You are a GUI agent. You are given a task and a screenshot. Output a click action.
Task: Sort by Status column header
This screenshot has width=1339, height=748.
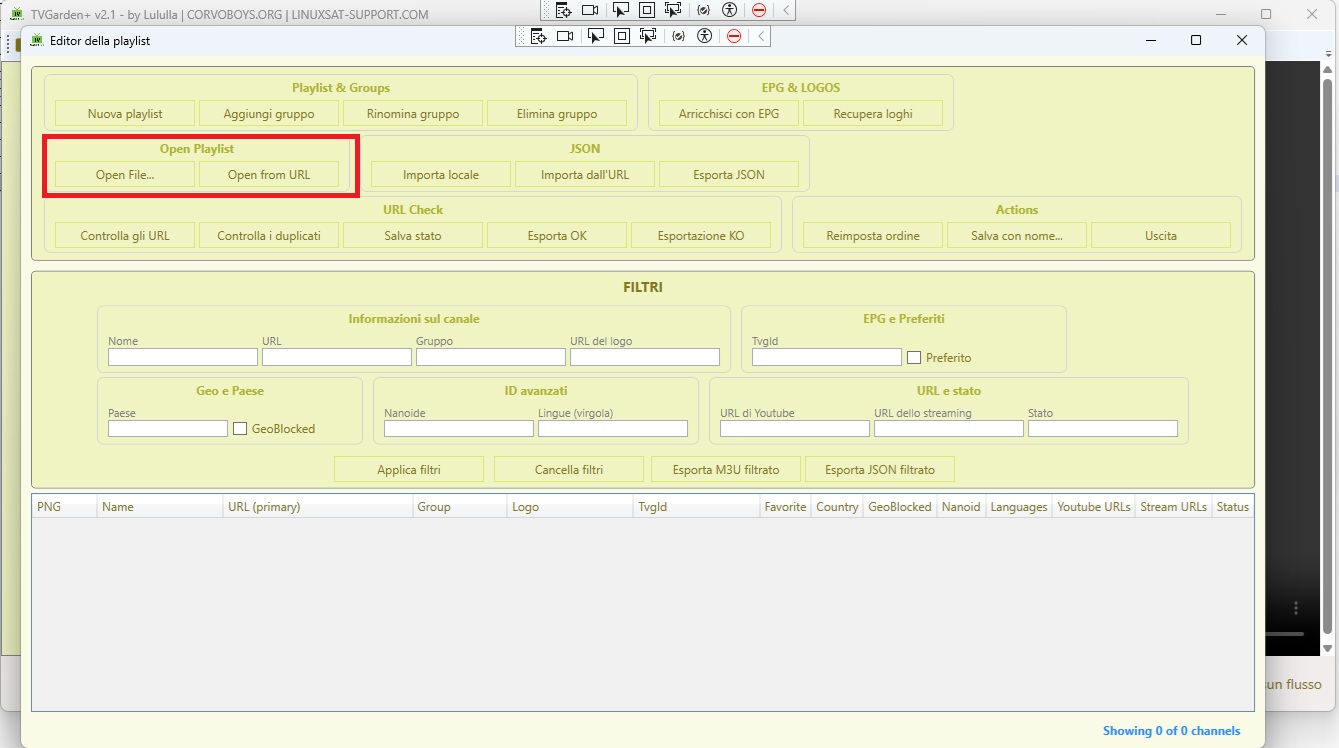point(1232,507)
